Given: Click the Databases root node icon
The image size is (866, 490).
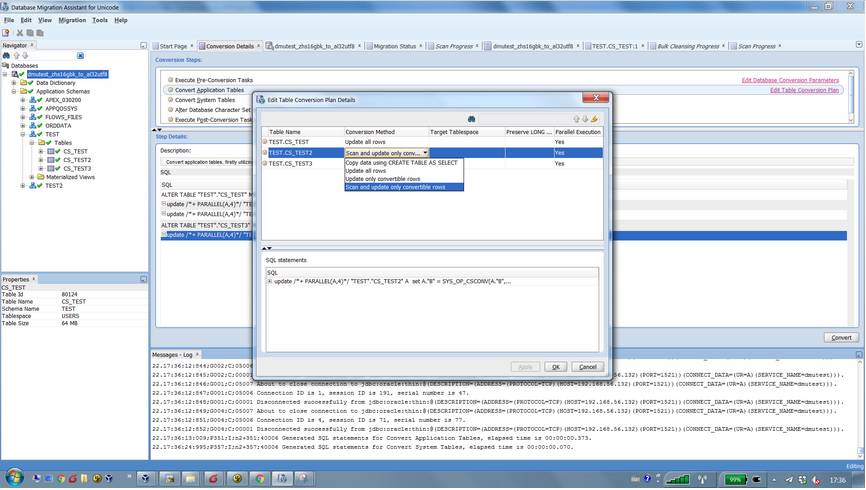Looking at the screenshot, I should [x=6, y=66].
